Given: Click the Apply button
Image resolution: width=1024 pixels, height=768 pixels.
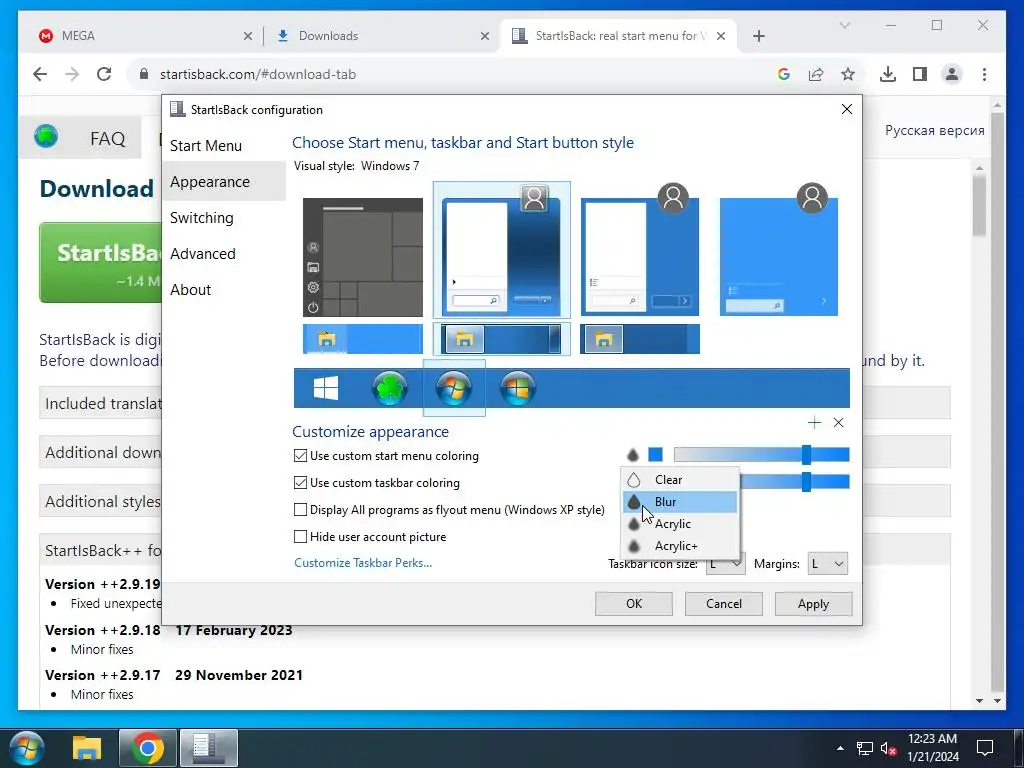Looking at the screenshot, I should click(x=813, y=604).
